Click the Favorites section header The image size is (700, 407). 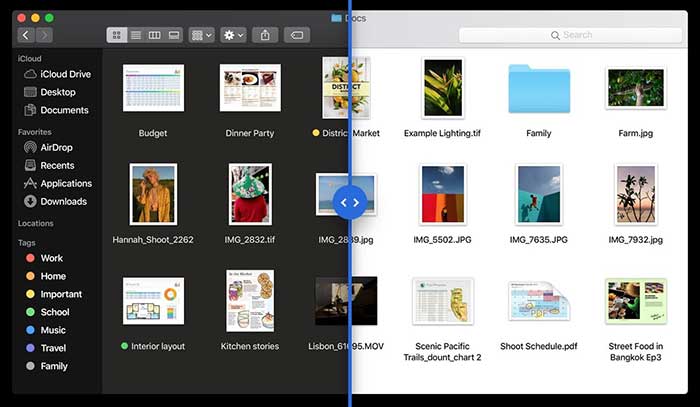tap(34, 132)
